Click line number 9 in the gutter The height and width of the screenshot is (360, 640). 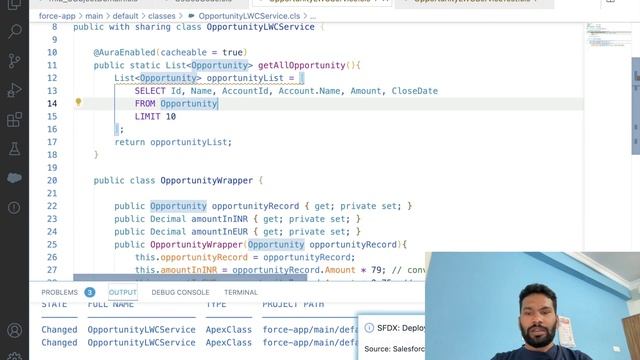coord(54,40)
